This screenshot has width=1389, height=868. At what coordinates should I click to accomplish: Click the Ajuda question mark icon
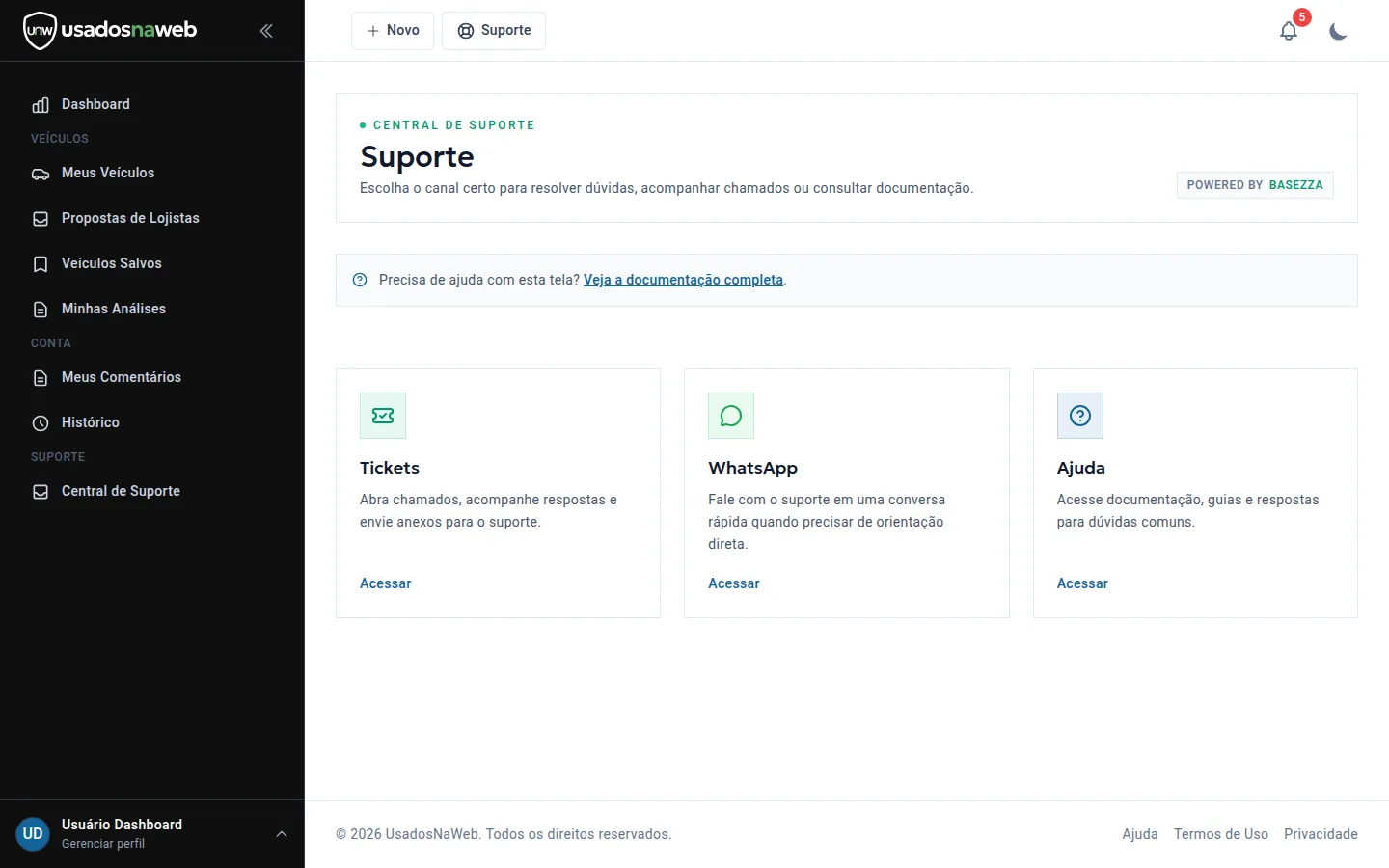point(1080,416)
